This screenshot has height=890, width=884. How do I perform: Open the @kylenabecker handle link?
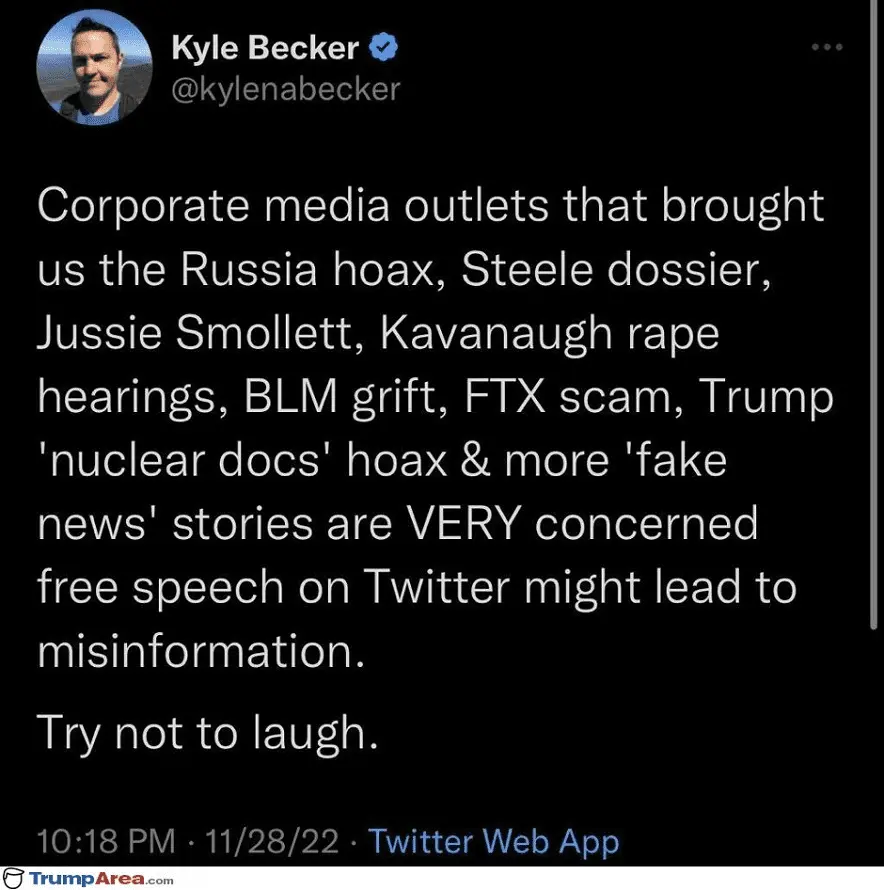click(286, 89)
